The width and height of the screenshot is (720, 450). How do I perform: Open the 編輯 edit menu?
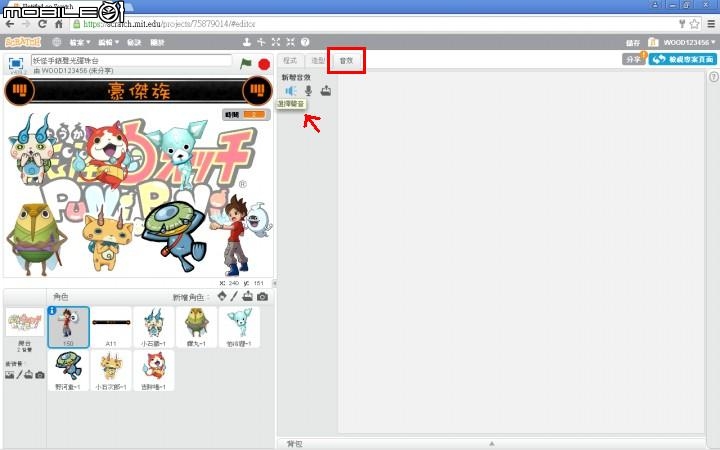108,42
